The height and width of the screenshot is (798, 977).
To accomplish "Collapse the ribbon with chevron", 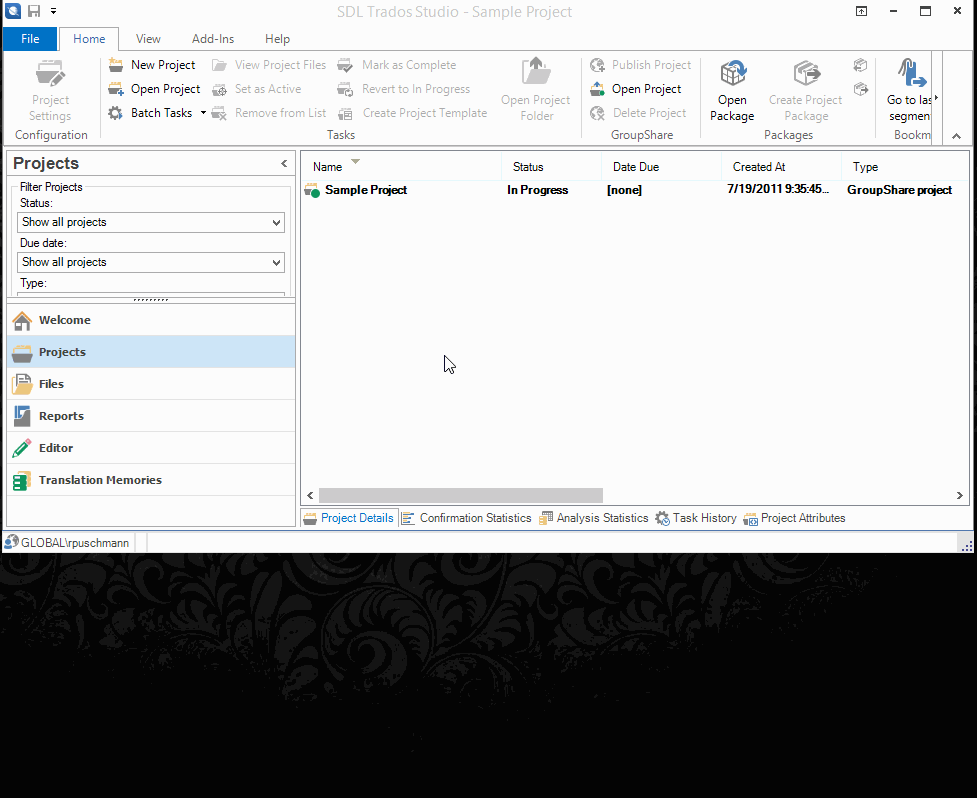I will coord(956,136).
